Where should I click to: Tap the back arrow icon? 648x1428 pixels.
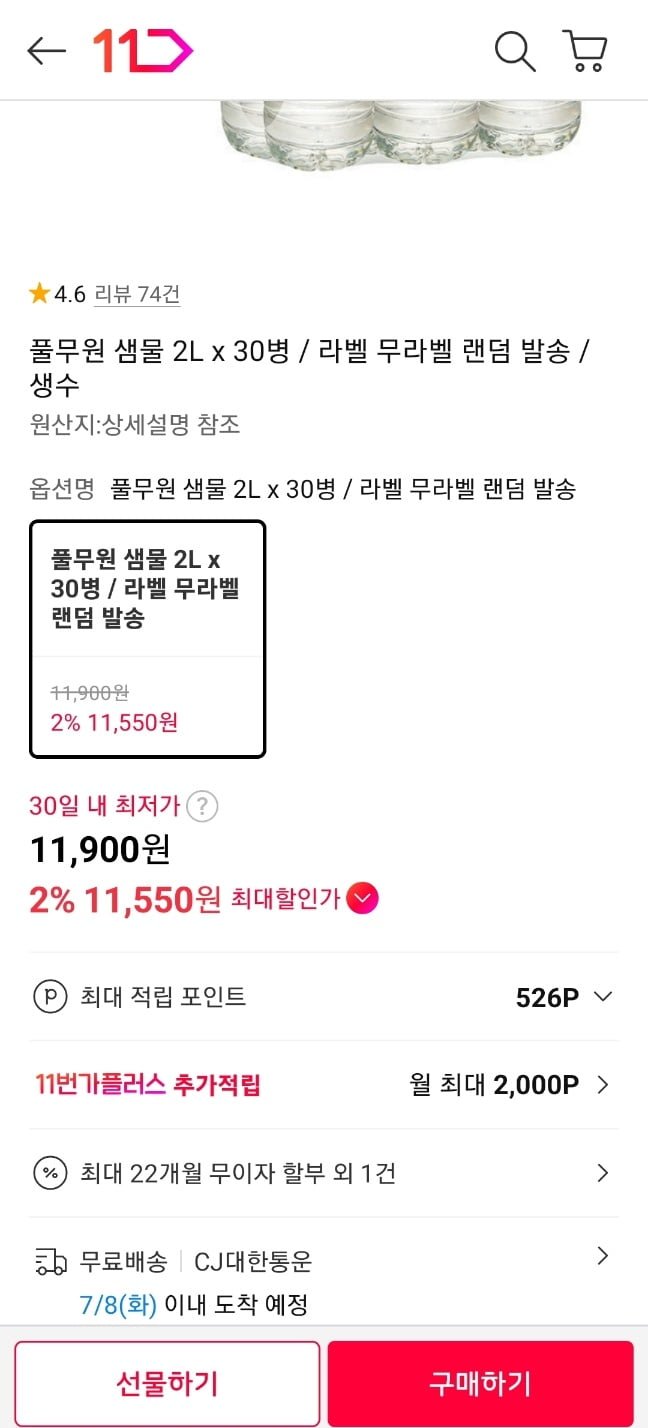[x=46, y=51]
